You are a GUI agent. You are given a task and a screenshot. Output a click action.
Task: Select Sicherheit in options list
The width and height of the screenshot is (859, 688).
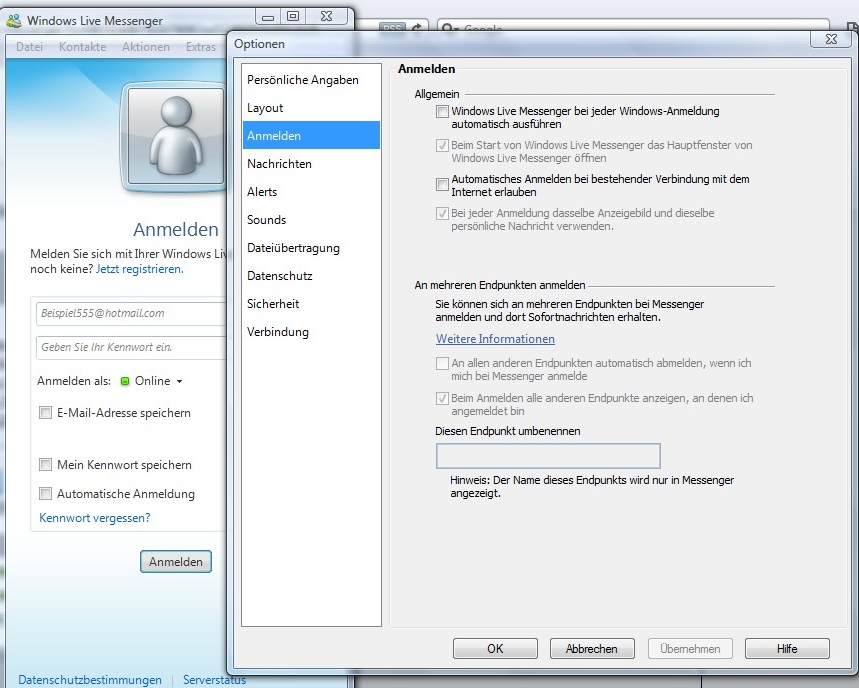[311, 304]
